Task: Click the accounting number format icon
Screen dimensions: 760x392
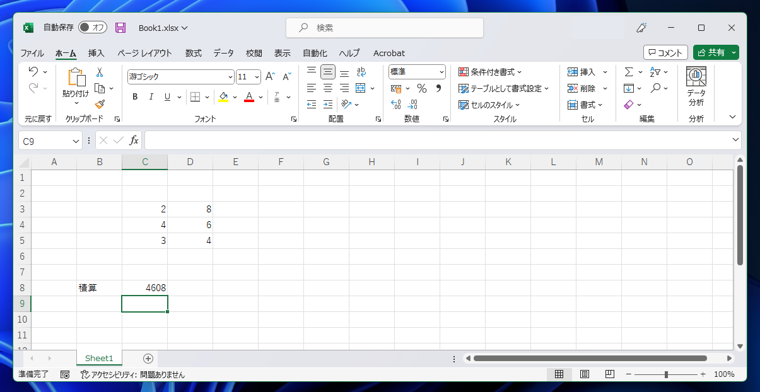Action: click(396, 88)
